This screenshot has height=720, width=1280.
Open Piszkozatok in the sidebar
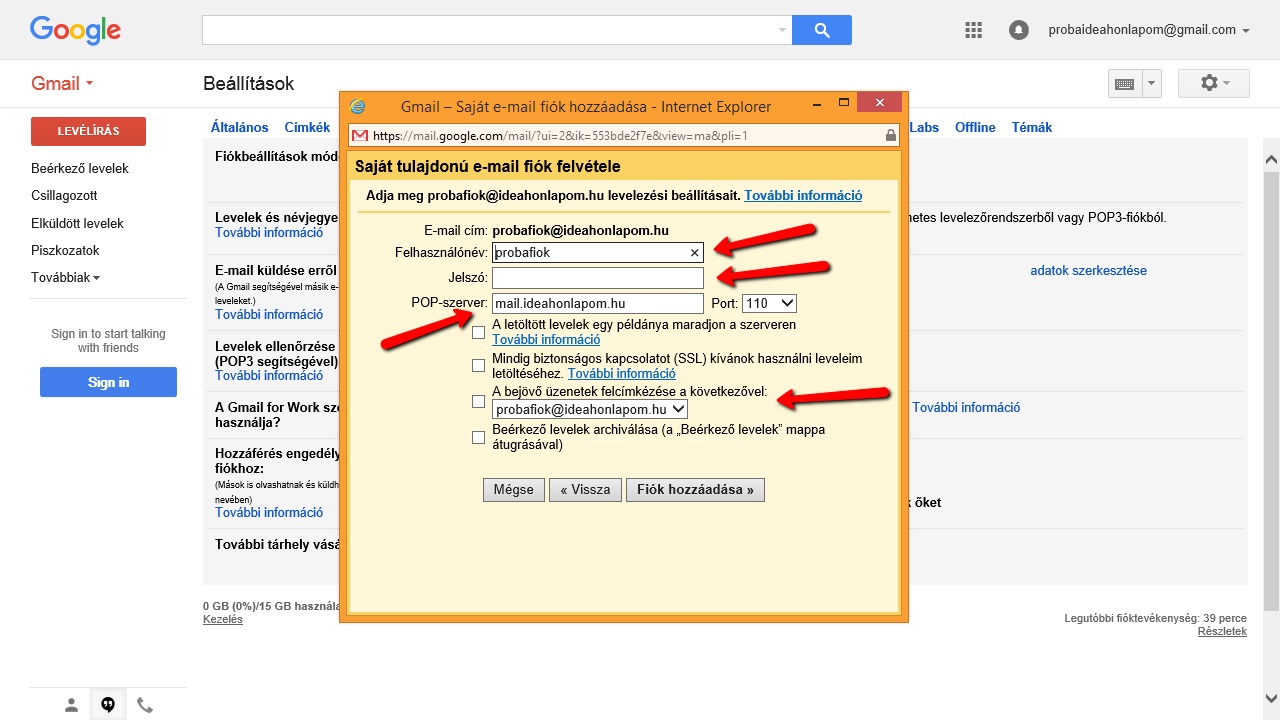click(65, 250)
